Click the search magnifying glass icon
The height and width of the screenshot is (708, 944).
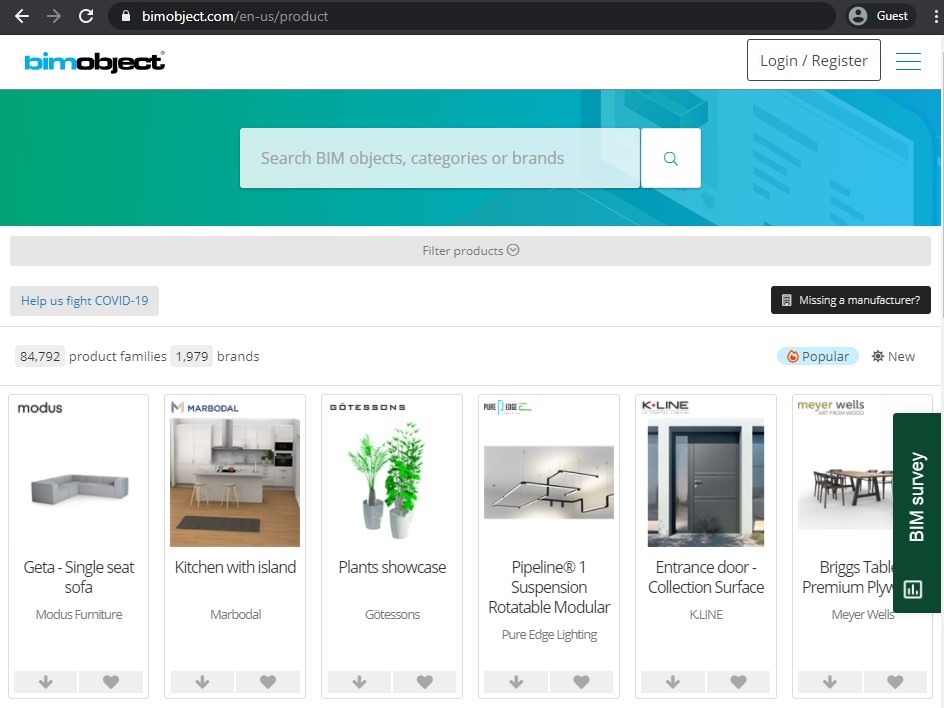coord(670,158)
